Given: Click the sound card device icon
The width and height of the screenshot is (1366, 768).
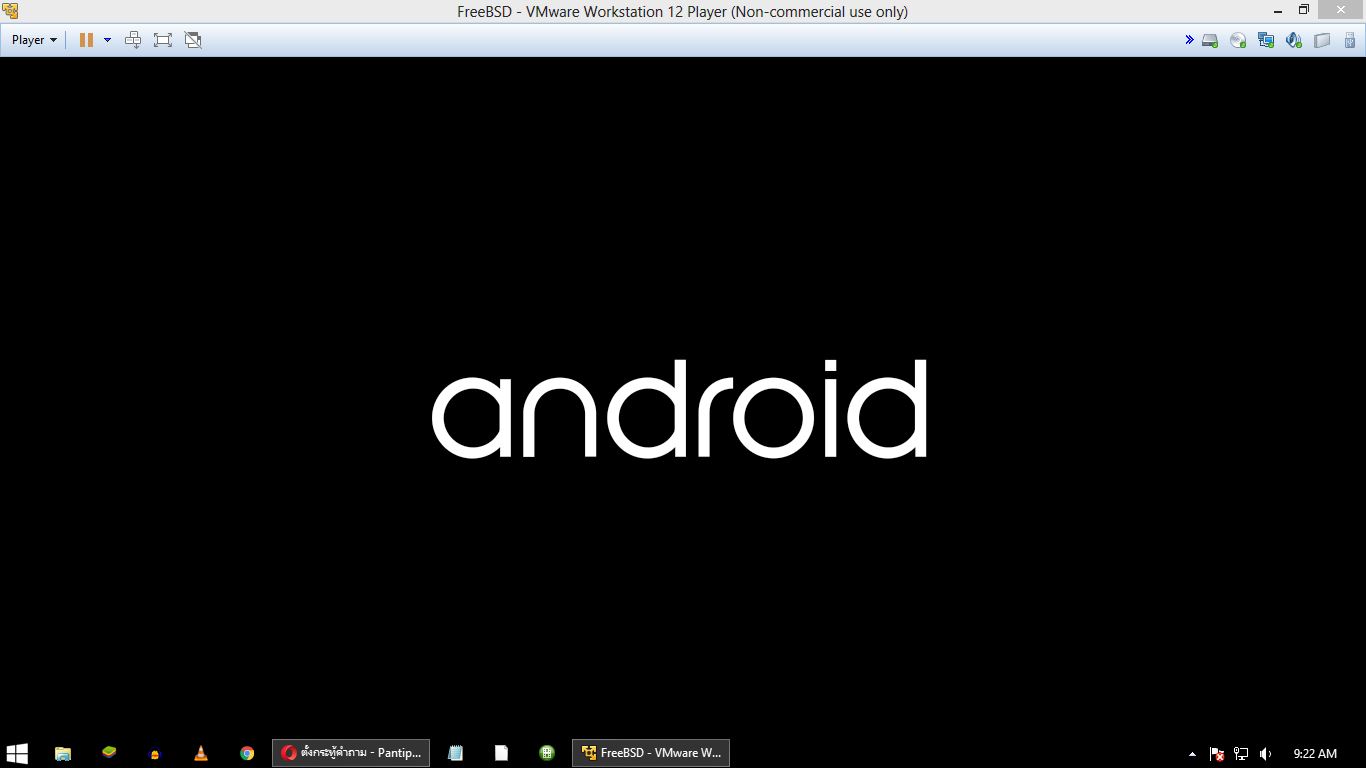Looking at the screenshot, I should [x=1294, y=41].
